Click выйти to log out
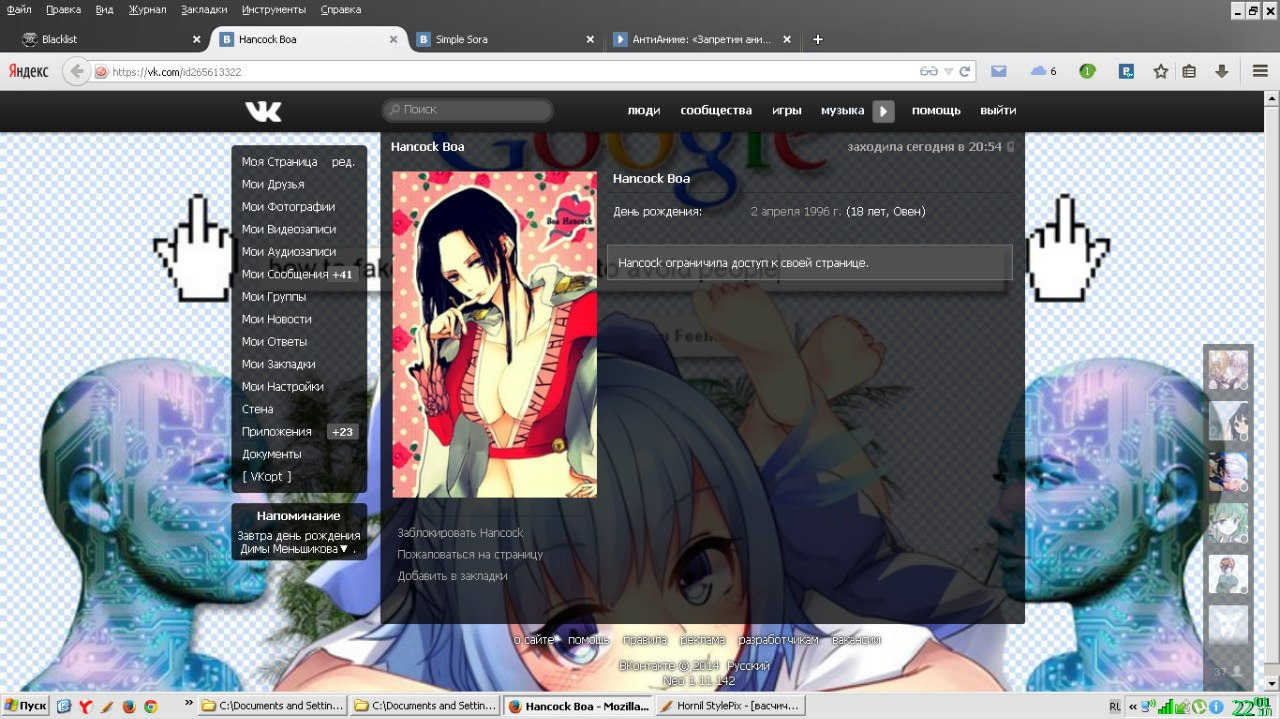 coord(998,111)
